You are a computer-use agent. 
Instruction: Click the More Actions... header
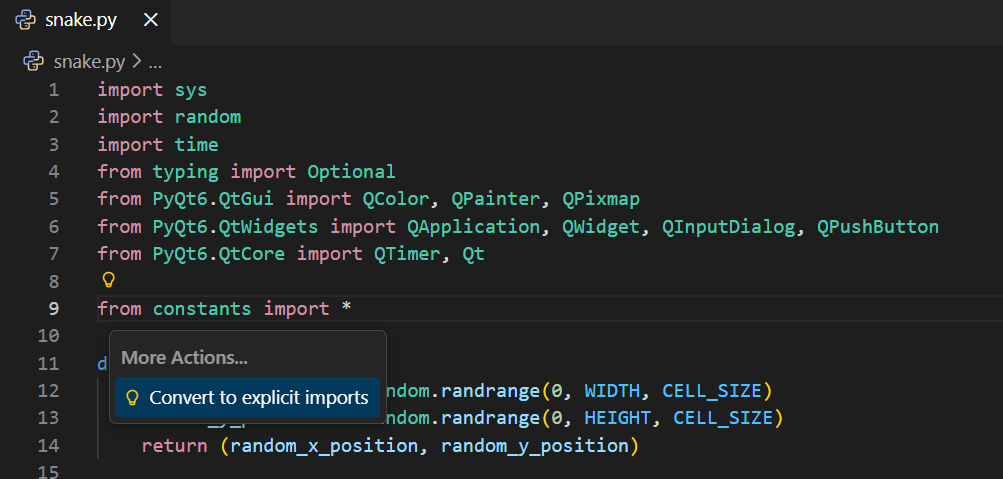pyautogui.click(x=184, y=358)
